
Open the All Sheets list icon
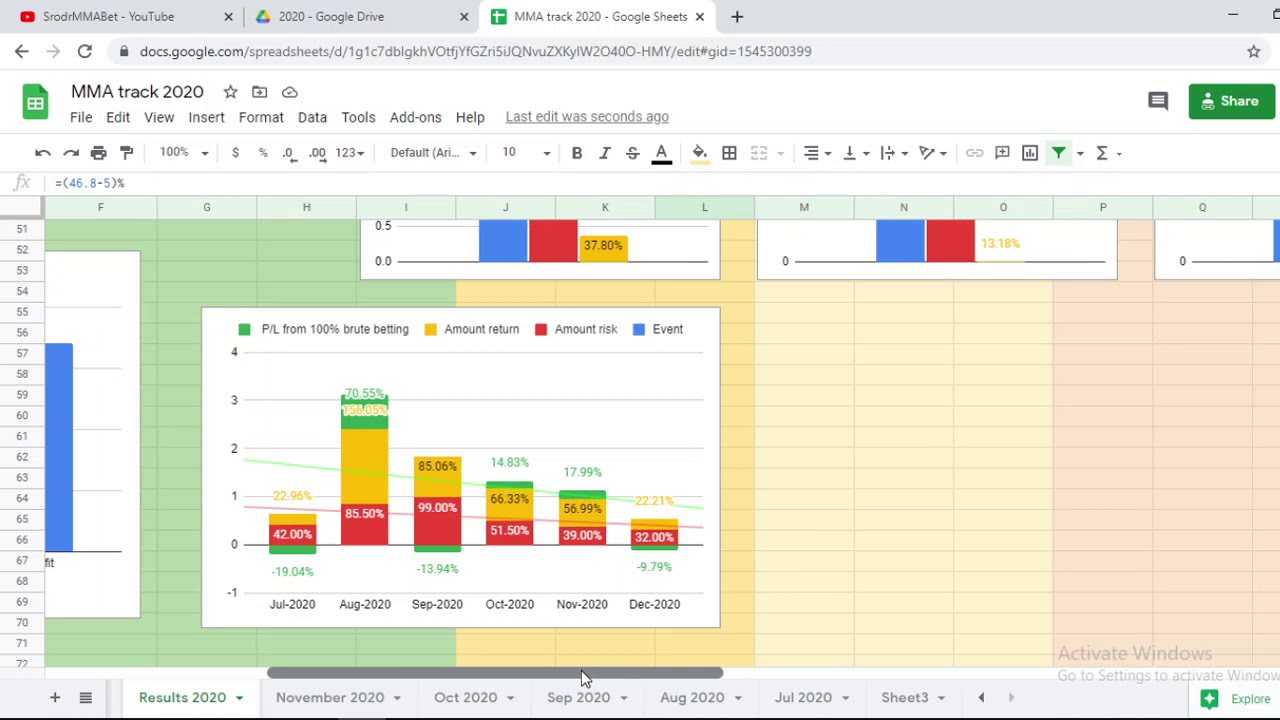tap(85, 698)
